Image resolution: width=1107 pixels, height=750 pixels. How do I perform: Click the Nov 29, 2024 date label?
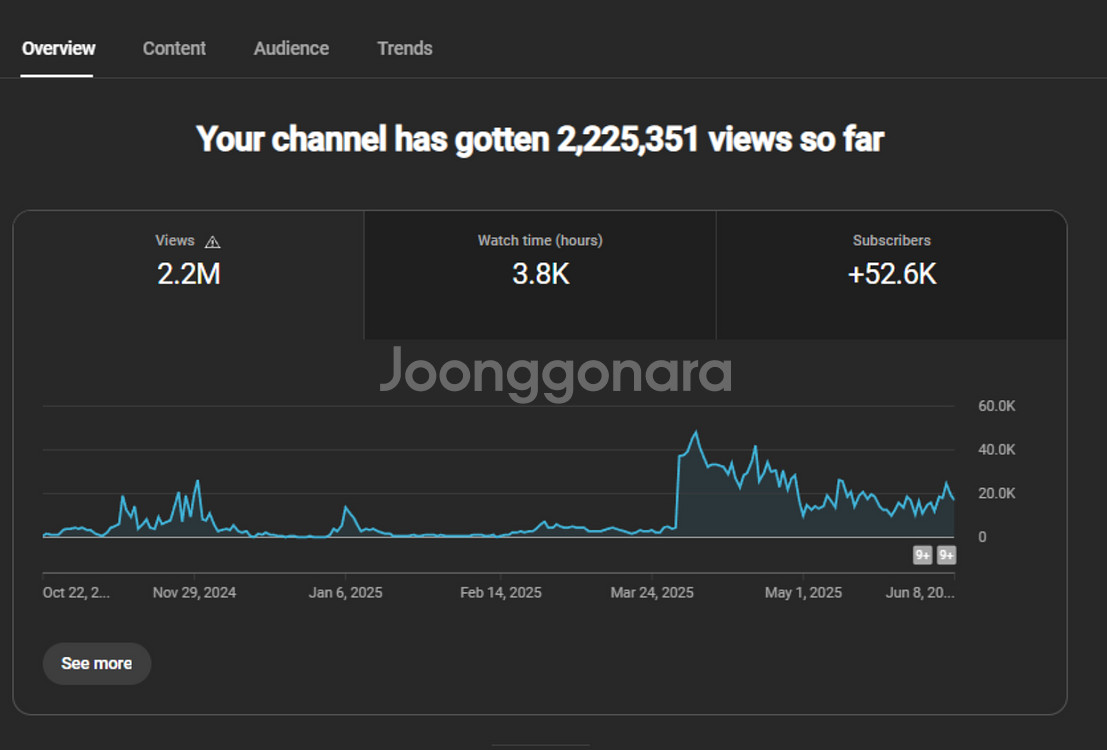pyautogui.click(x=194, y=593)
